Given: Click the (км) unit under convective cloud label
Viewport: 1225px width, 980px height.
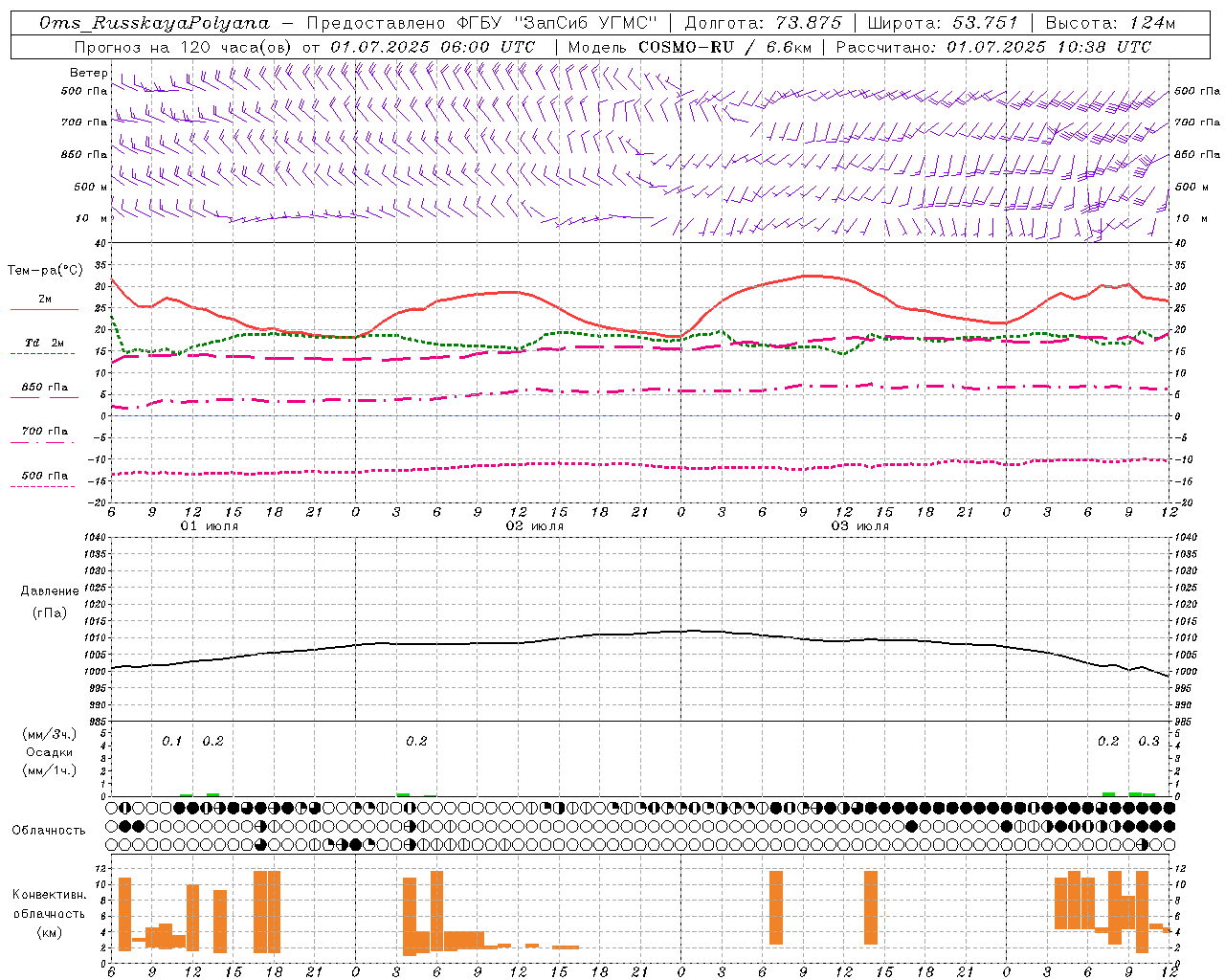Looking at the screenshot, I should [49, 931].
